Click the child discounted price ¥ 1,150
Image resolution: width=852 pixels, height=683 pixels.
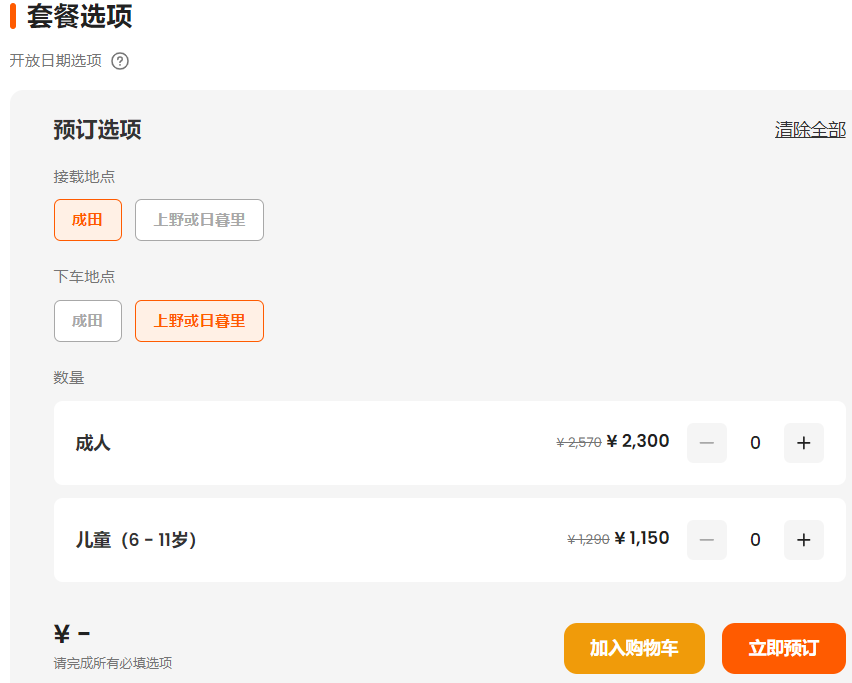[x=642, y=538]
